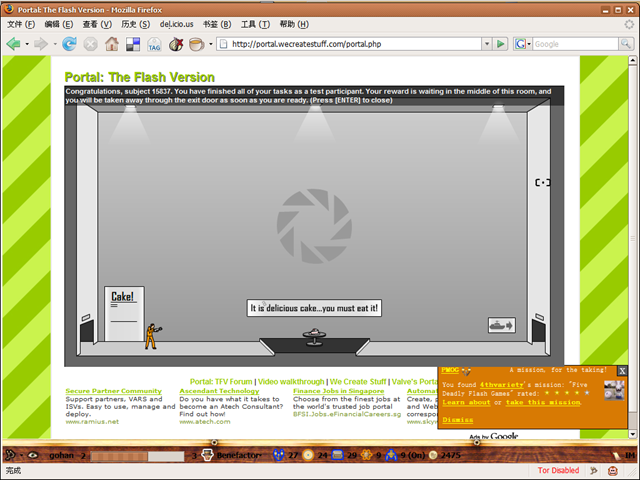Click the page scrollbar down arrow
This screenshot has width=640, height=480.
[x=633, y=433]
